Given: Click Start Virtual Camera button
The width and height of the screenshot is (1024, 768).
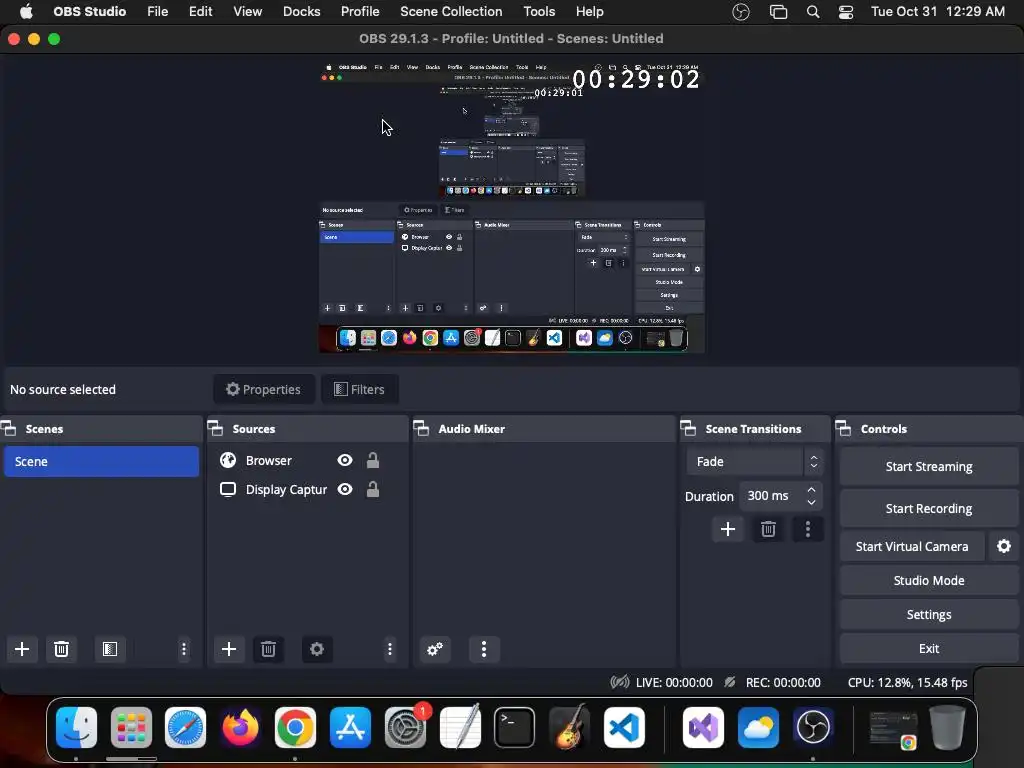Looking at the screenshot, I should [x=912, y=546].
